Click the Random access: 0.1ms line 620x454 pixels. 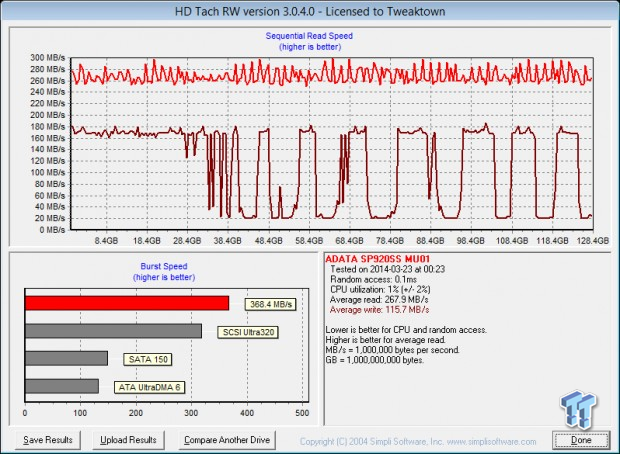pyautogui.click(x=373, y=279)
